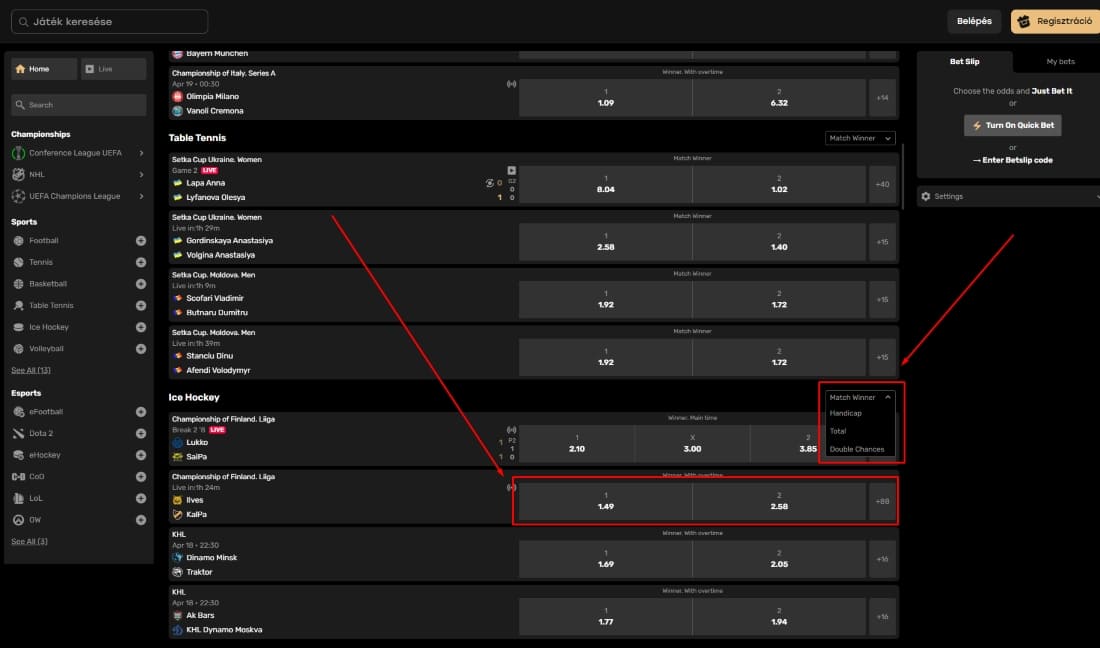The height and width of the screenshot is (648, 1100).
Task: Select Total in market dropdown
Action: [838, 431]
